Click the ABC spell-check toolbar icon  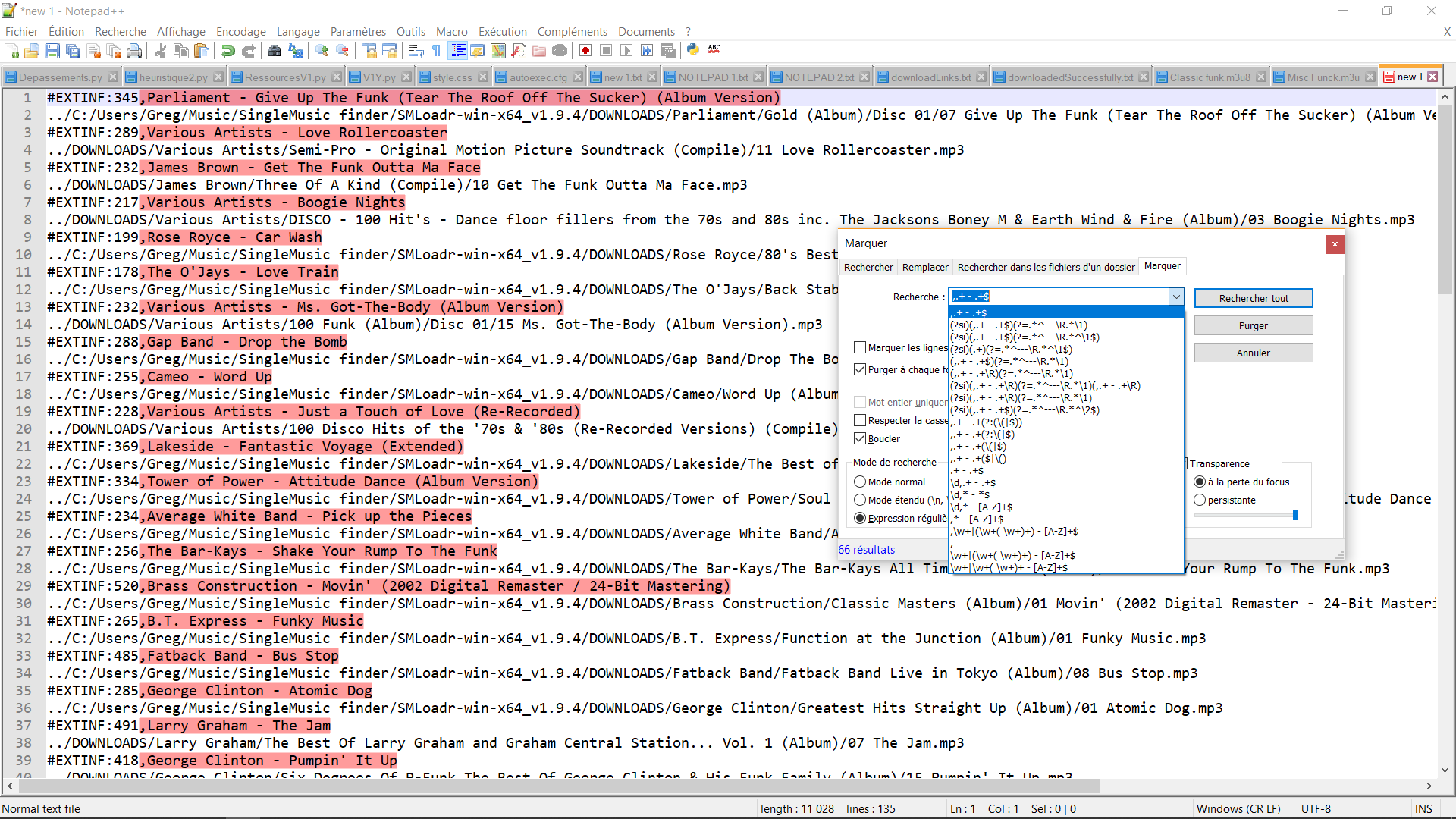(x=714, y=51)
